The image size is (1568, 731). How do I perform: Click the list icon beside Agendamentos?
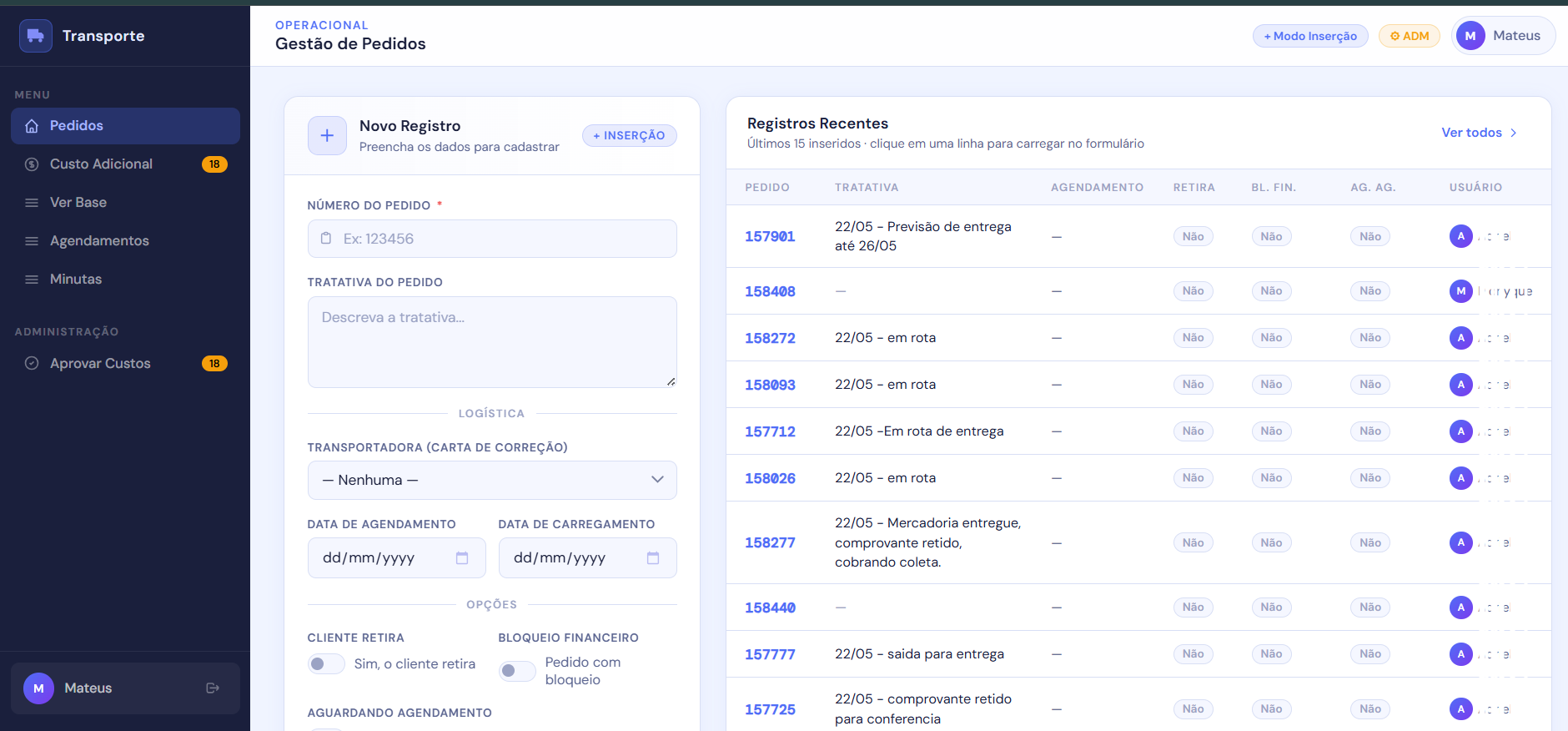click(32, 241)
